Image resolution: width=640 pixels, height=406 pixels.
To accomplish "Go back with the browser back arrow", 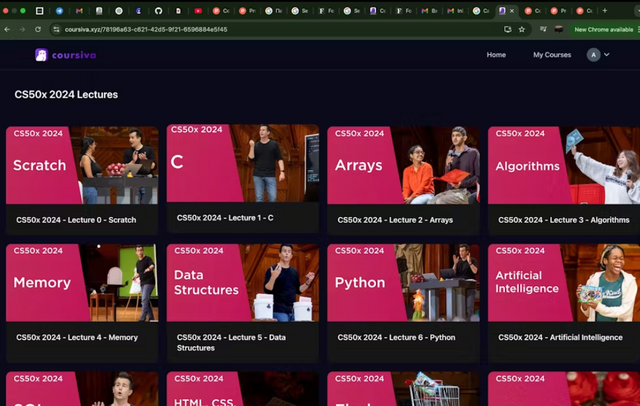I will coord(7,29).
